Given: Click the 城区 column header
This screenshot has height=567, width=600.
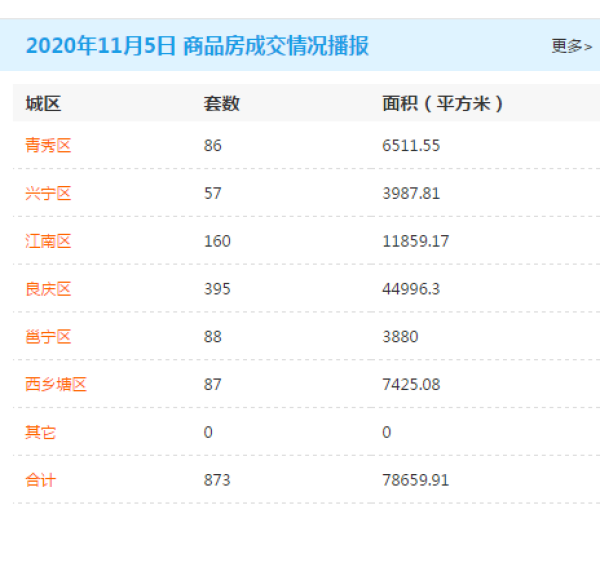Looking at the screenshot, I should (x=43, y=104).
